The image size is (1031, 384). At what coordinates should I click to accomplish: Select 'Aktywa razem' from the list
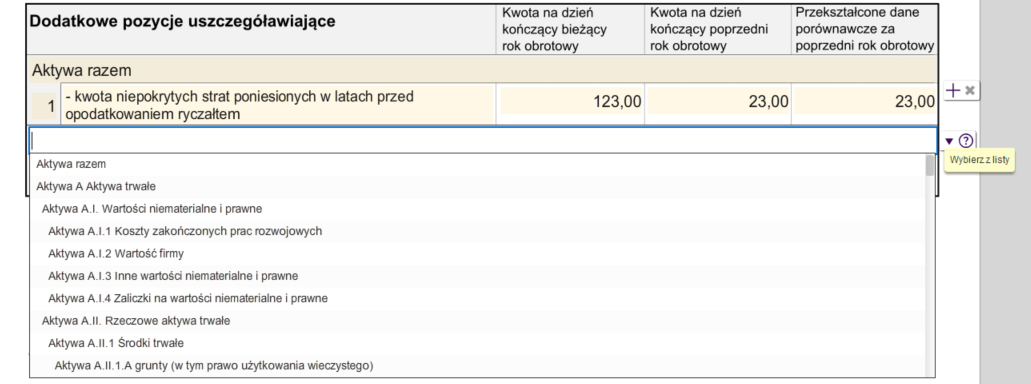[477, 164]
